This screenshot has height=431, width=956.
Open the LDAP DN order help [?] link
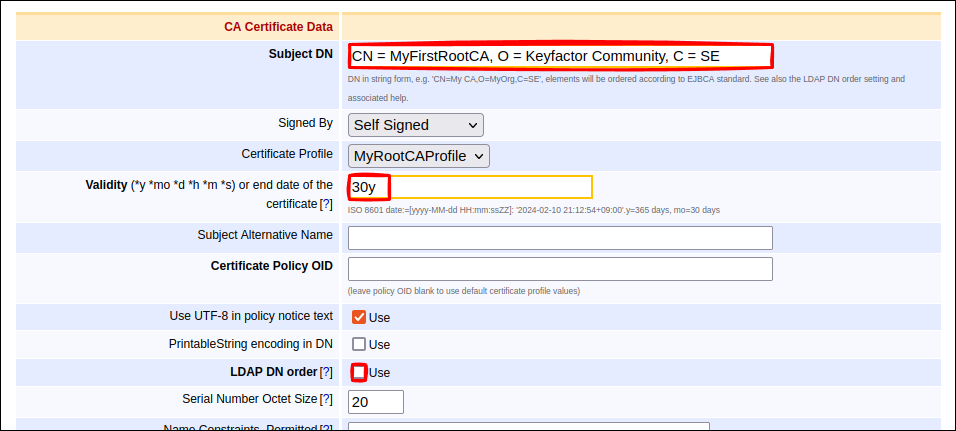click(x=326, y=372)
